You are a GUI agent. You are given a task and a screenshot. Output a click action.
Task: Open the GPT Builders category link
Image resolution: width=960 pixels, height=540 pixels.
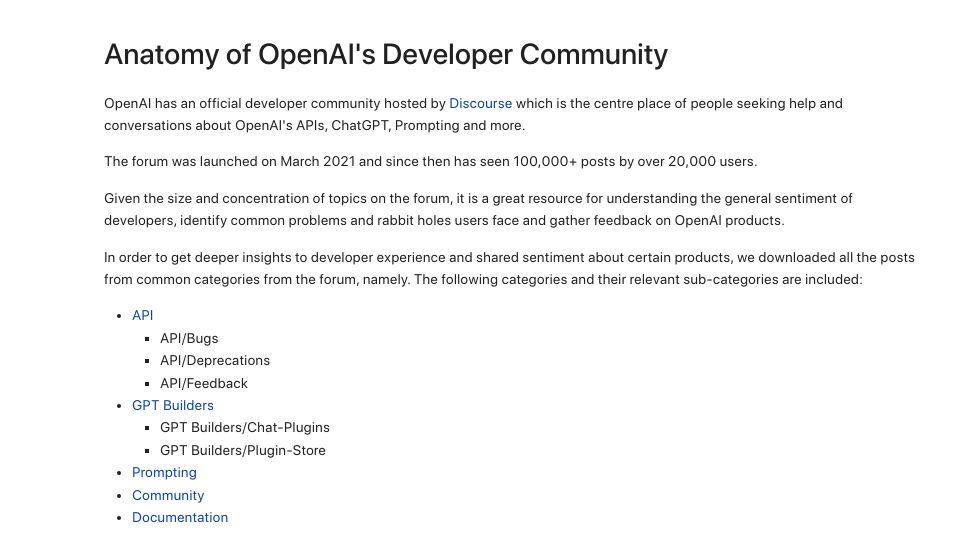point(173,405)
